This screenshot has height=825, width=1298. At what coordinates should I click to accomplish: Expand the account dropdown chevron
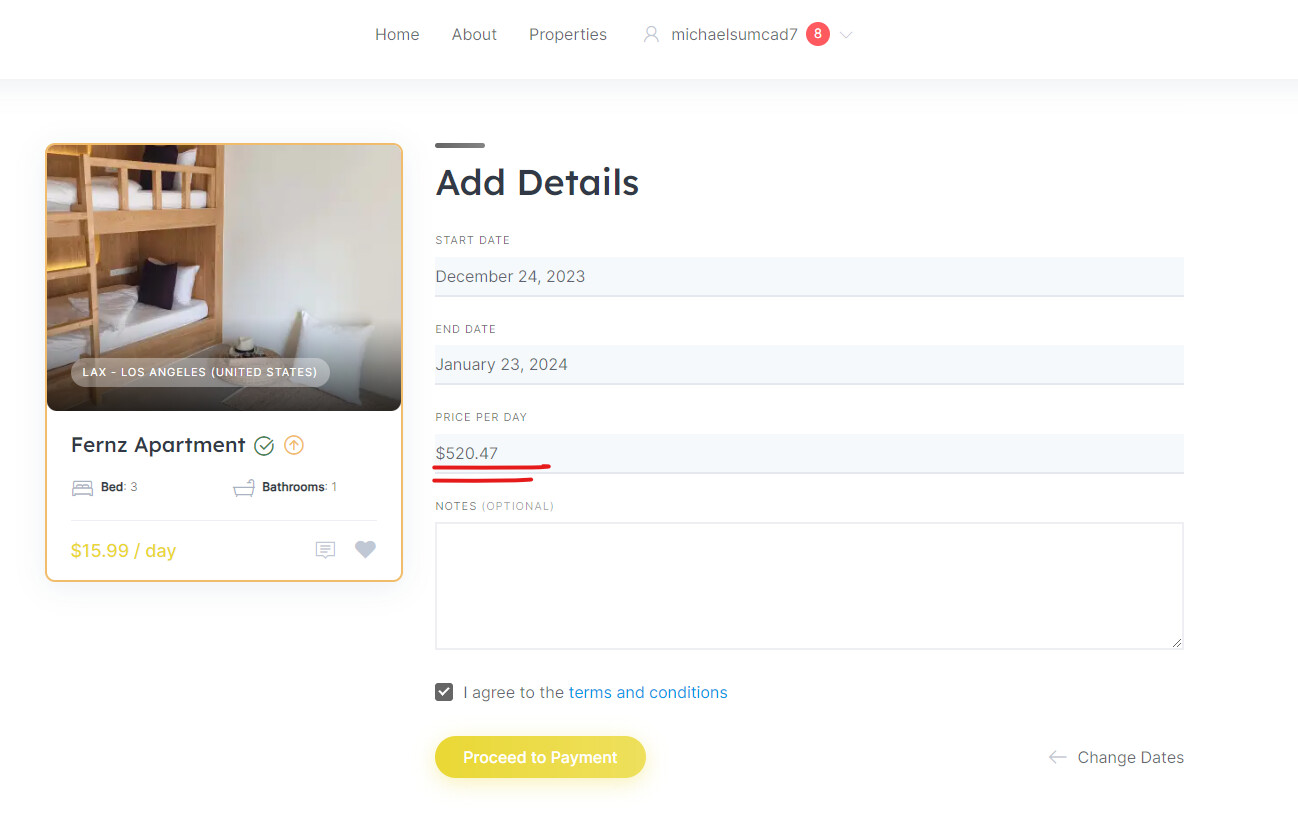(x=846, y=35)
